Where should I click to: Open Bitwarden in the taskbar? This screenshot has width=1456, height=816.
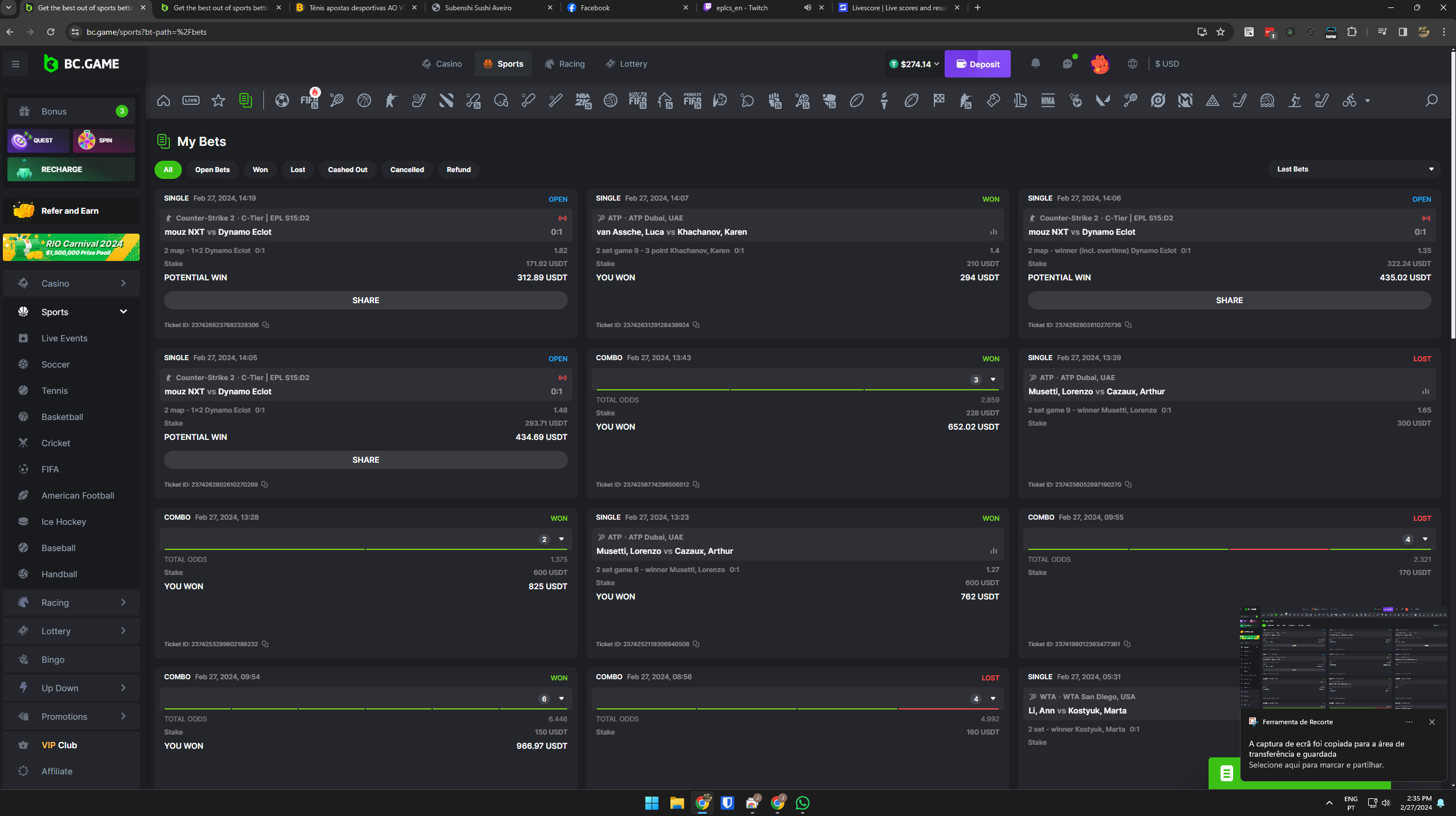(727, 803)
